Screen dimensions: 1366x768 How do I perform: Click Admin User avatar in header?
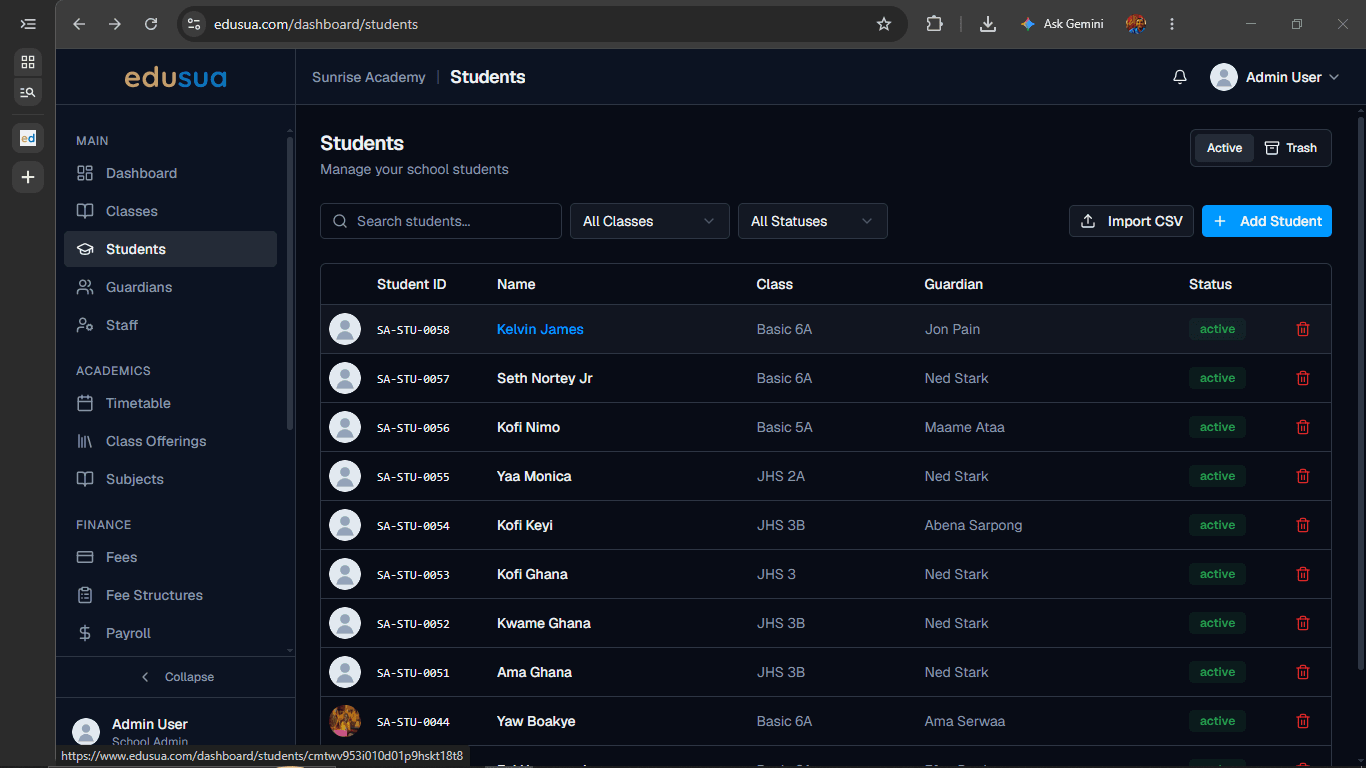pos(1224,77)
